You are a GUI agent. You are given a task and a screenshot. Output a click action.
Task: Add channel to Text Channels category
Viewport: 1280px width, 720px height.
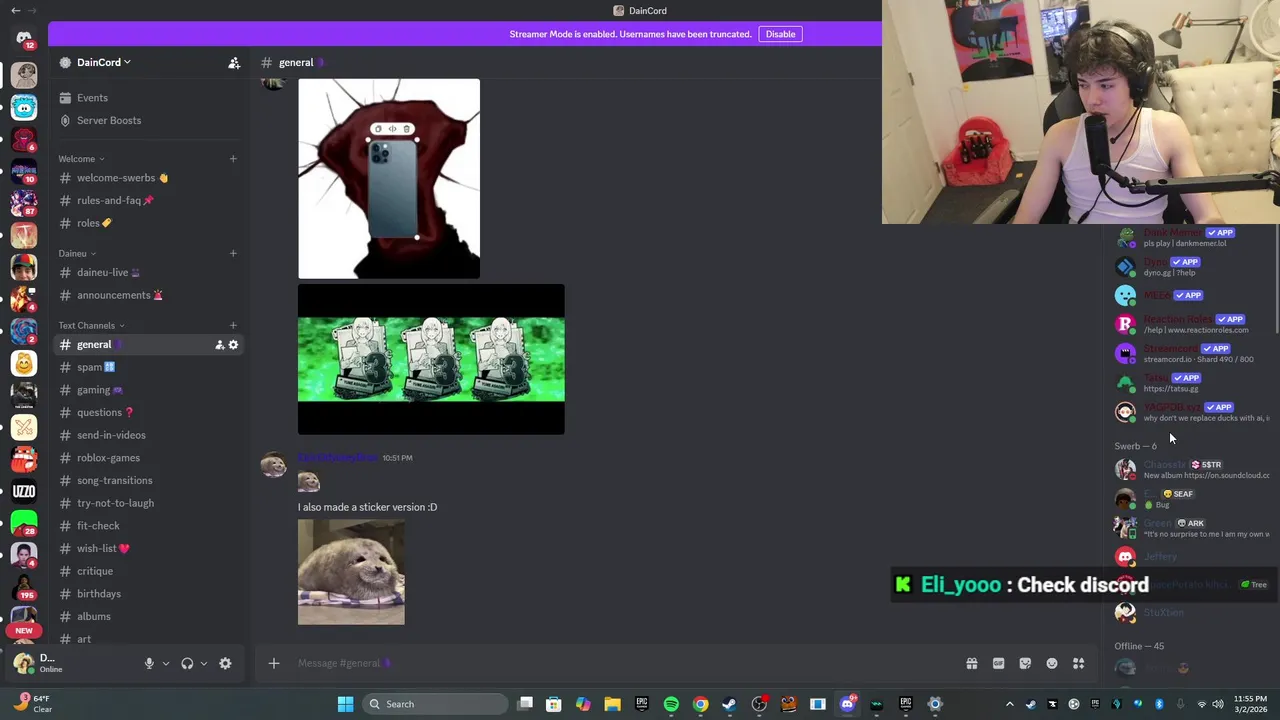pos(233,326)
